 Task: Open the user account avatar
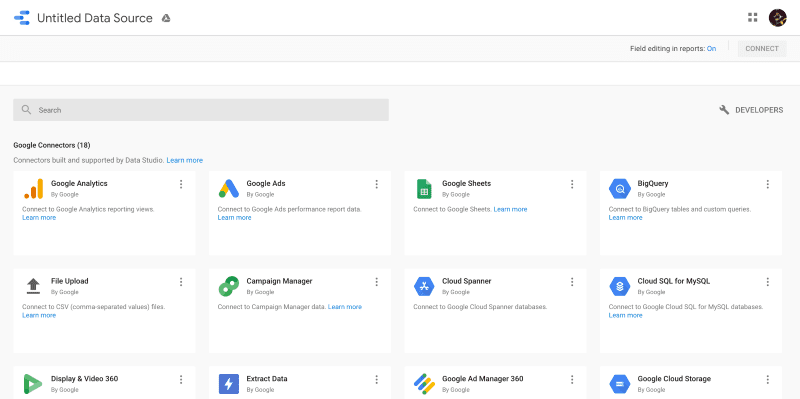(x=778, y=18)
